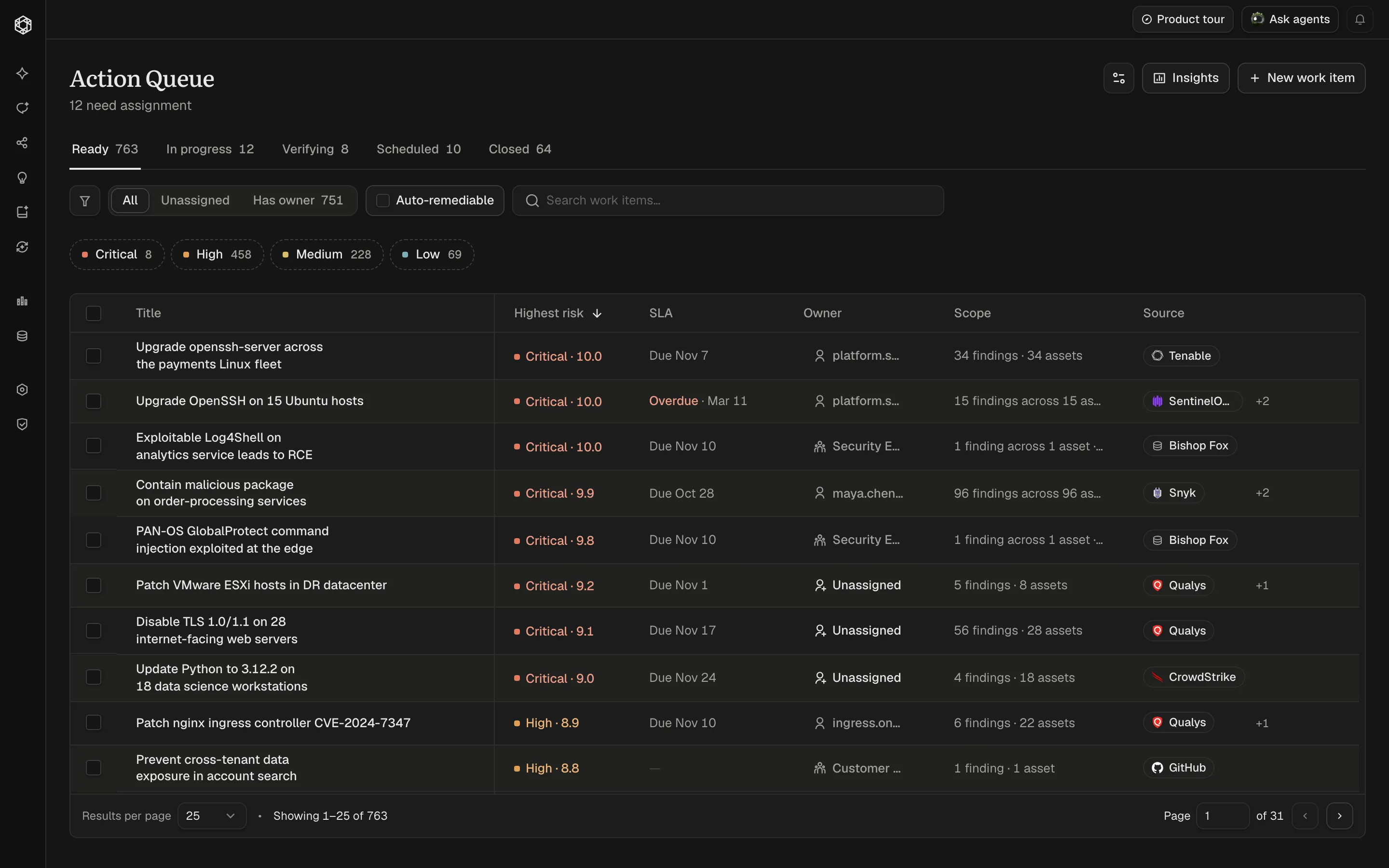The image size is (1389, 868).
Task: Click the Ask agents button
Action: tap(1290, 19)
